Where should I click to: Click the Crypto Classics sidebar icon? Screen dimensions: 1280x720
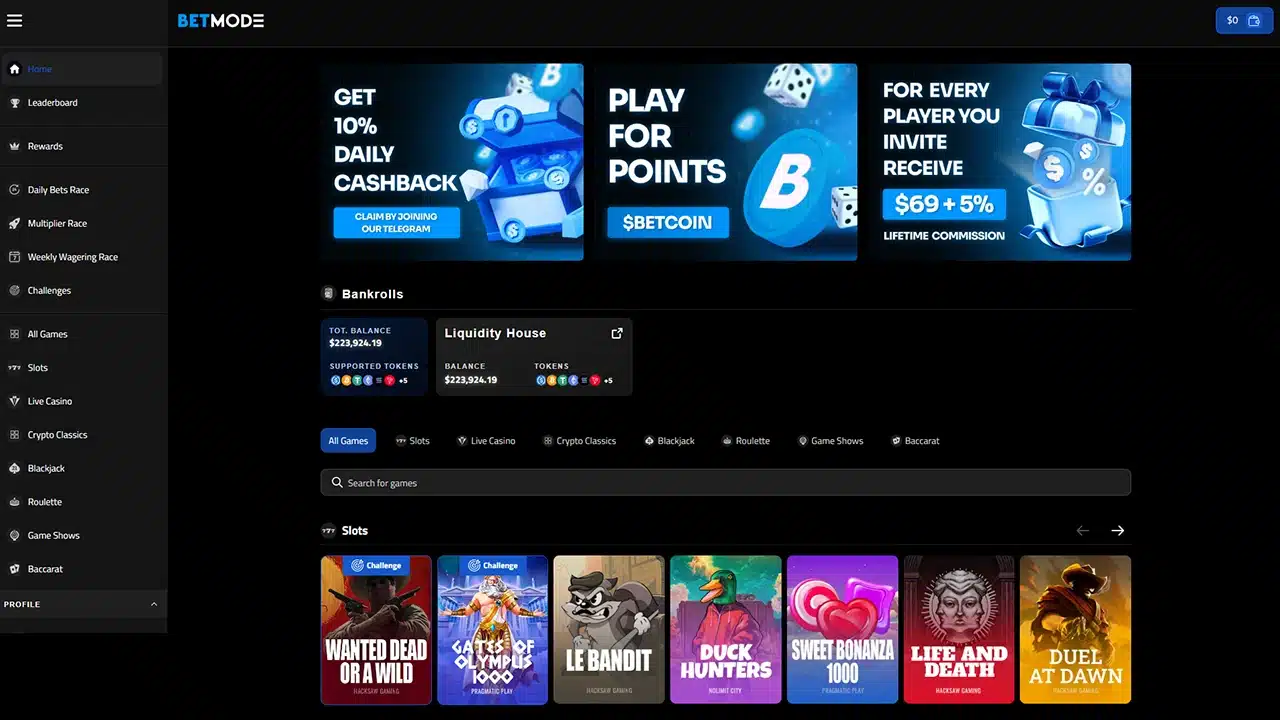tap(14, 435)
